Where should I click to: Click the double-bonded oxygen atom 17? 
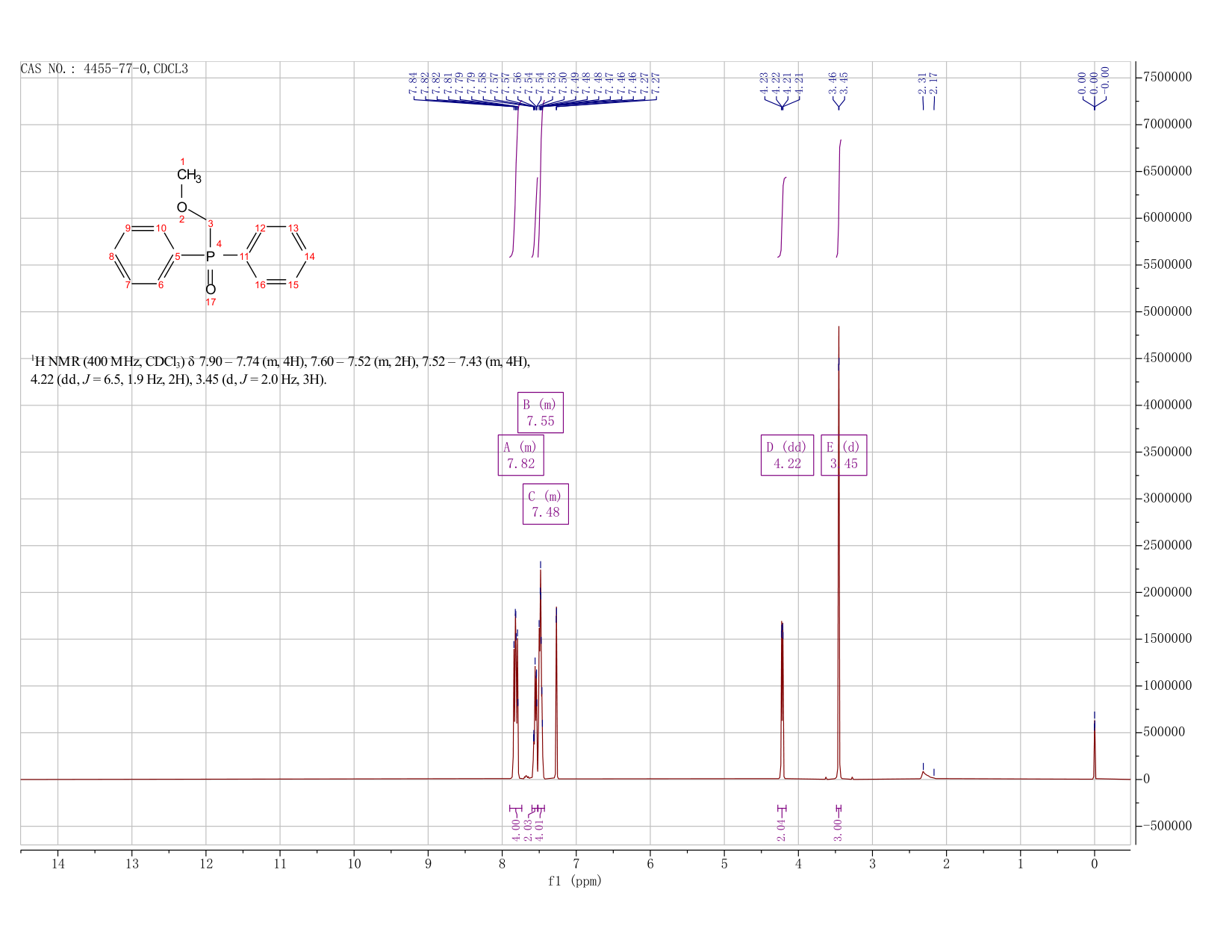pos(211,290)
